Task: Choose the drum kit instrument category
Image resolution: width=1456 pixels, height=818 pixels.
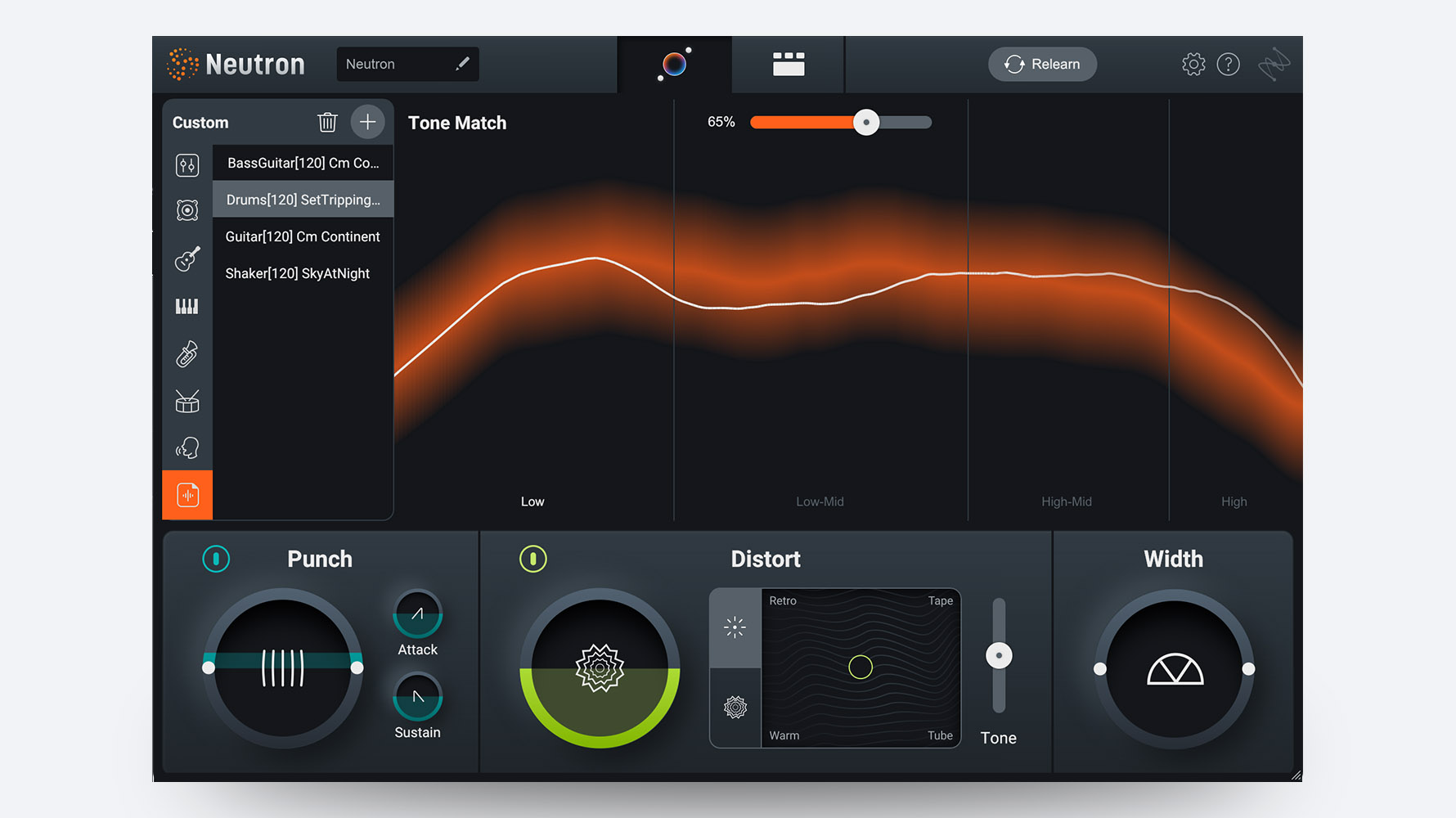Action: (x=187, y=401)
